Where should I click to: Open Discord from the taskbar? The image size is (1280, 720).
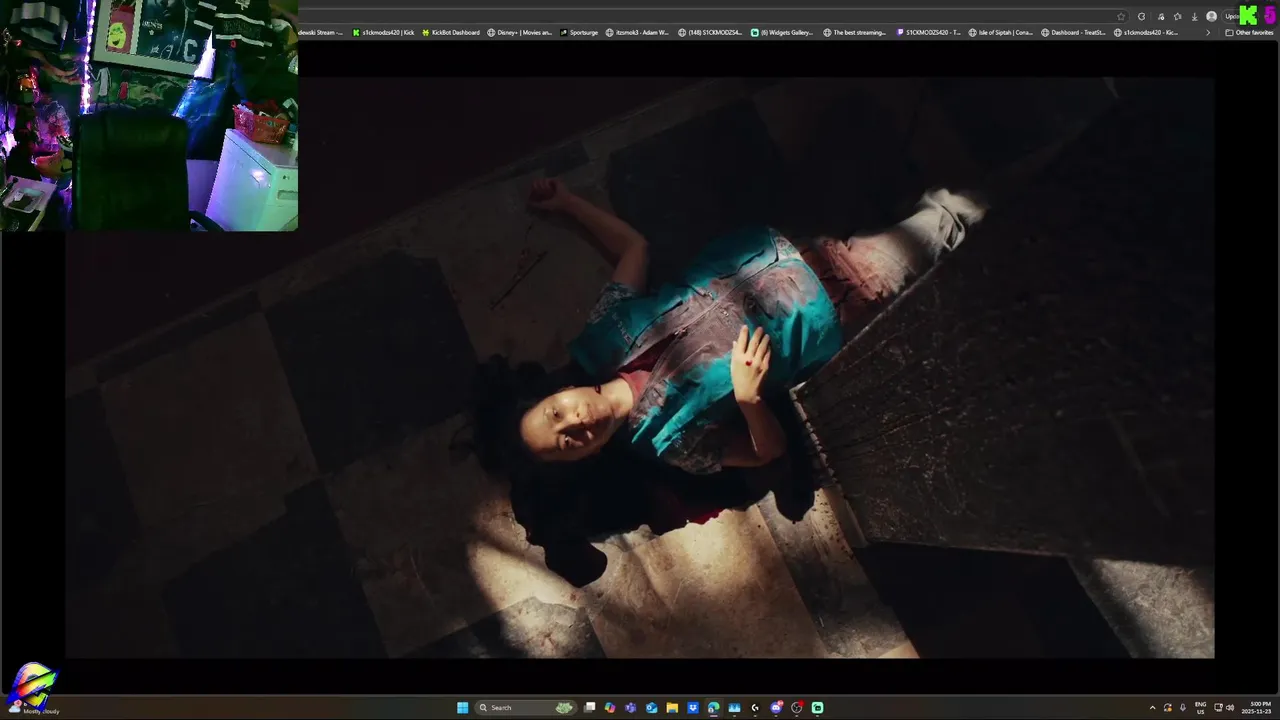click(x=776, y=708)
